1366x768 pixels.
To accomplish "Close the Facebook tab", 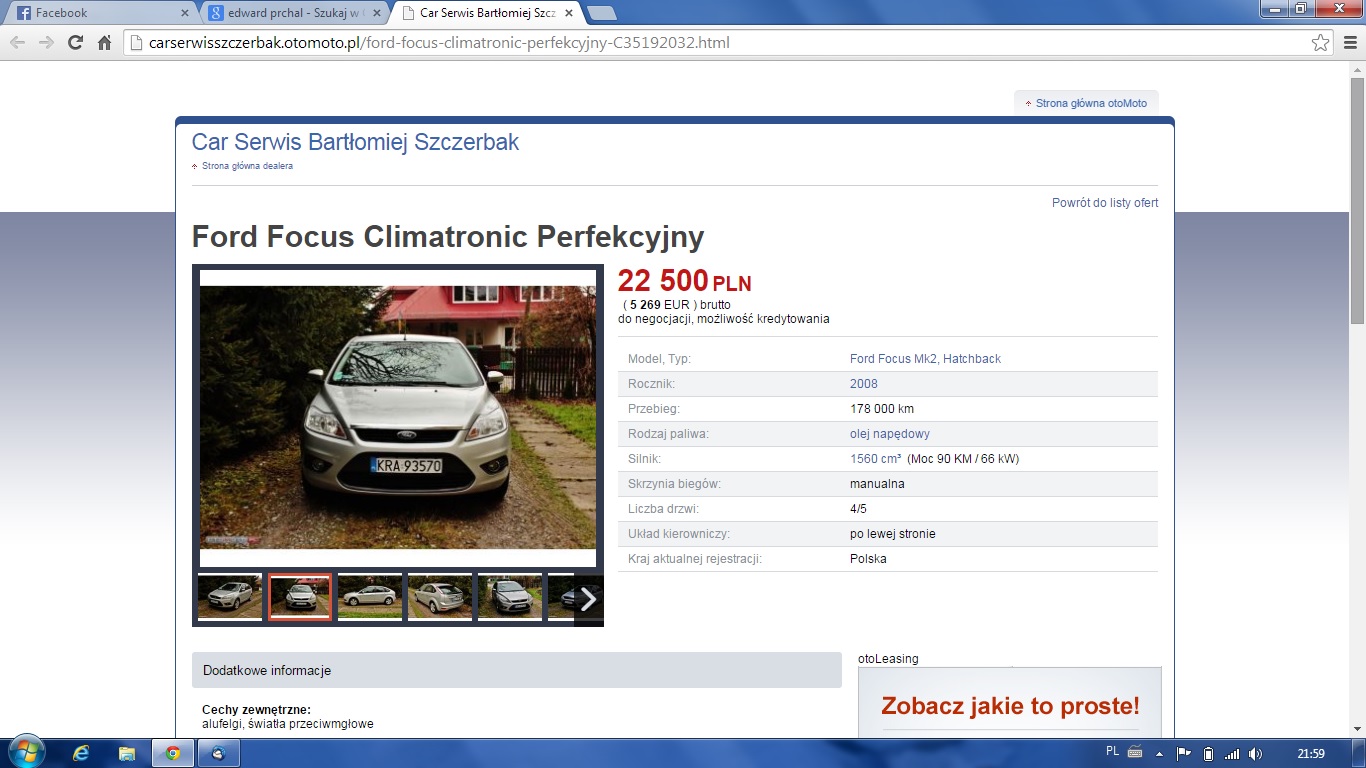I will coord(184,13).
